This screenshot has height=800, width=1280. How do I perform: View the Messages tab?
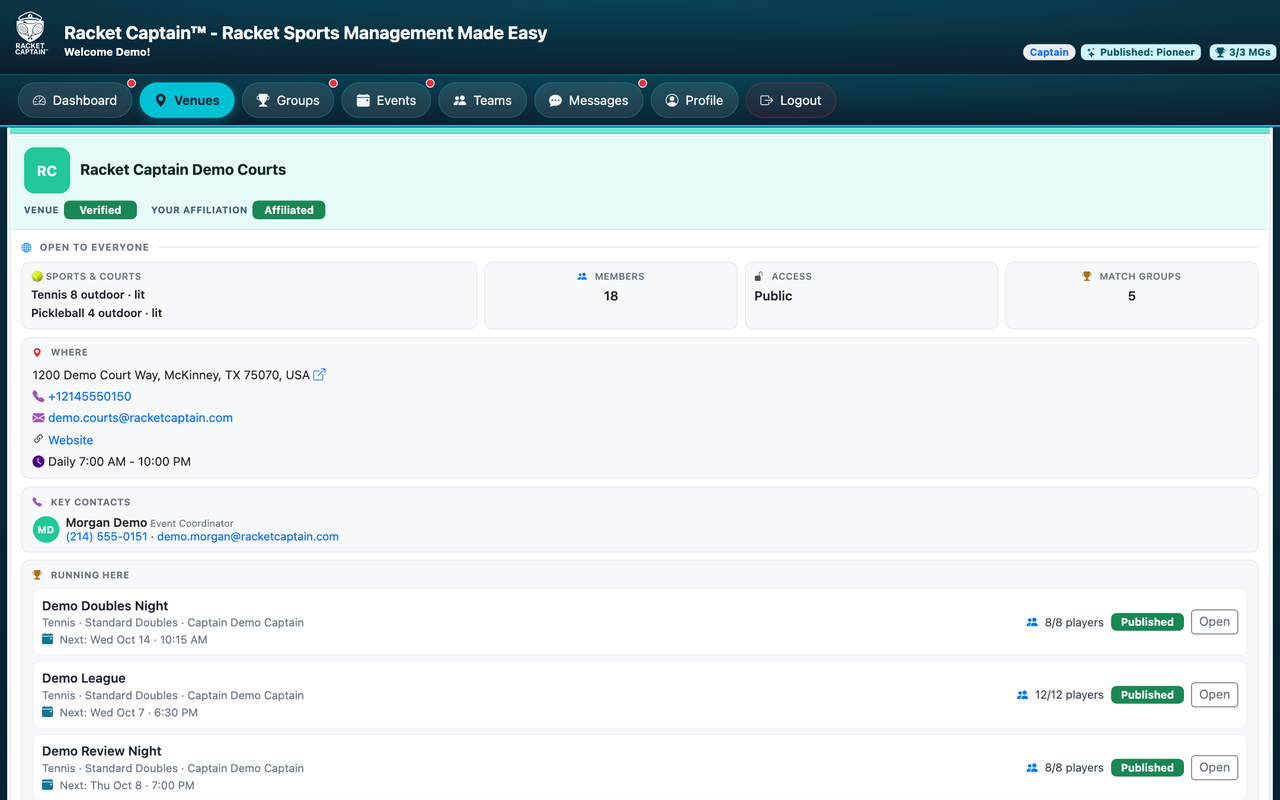589,100
